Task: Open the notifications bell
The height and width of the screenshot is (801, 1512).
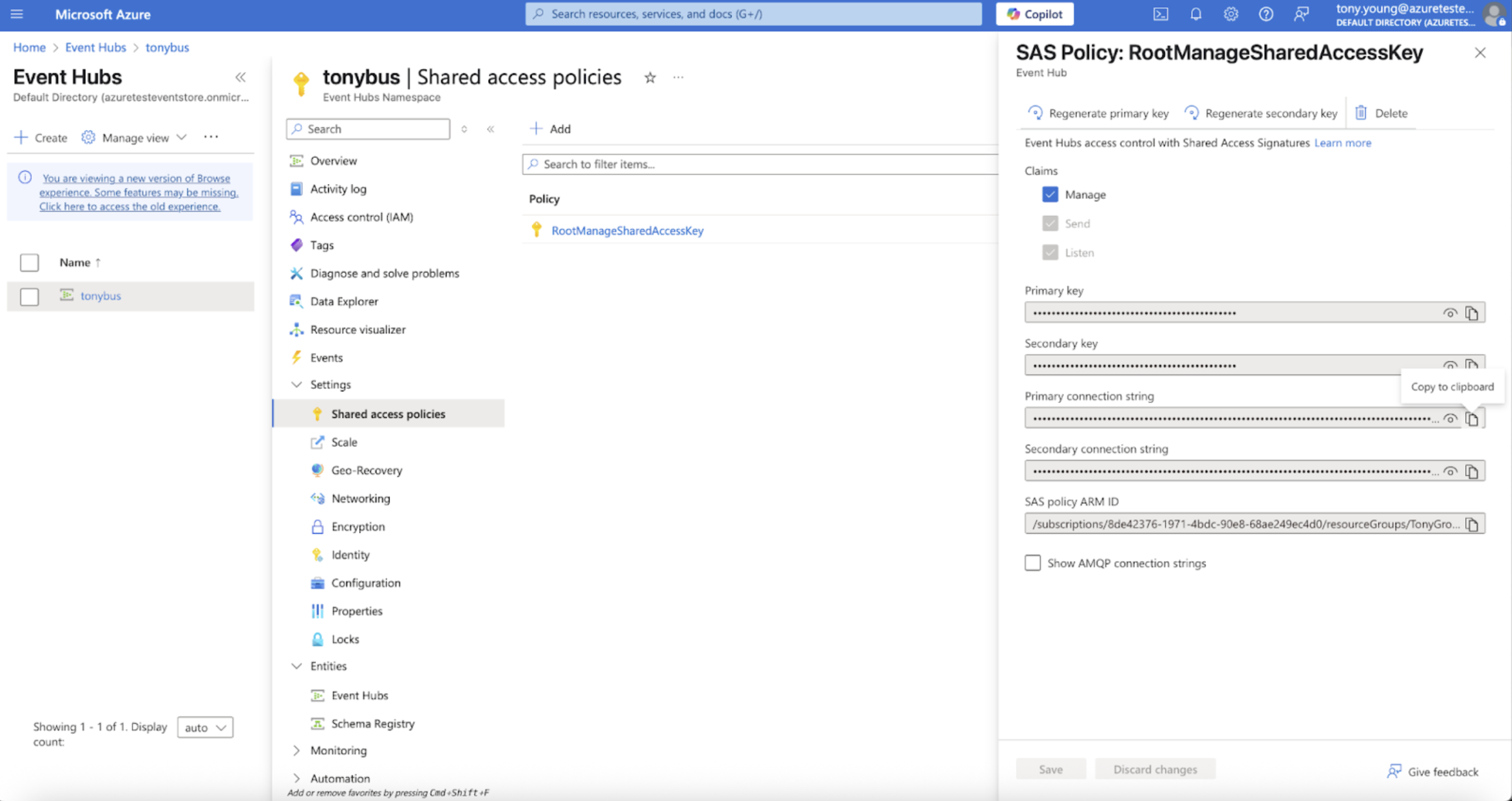Action: coord(1195,14)
